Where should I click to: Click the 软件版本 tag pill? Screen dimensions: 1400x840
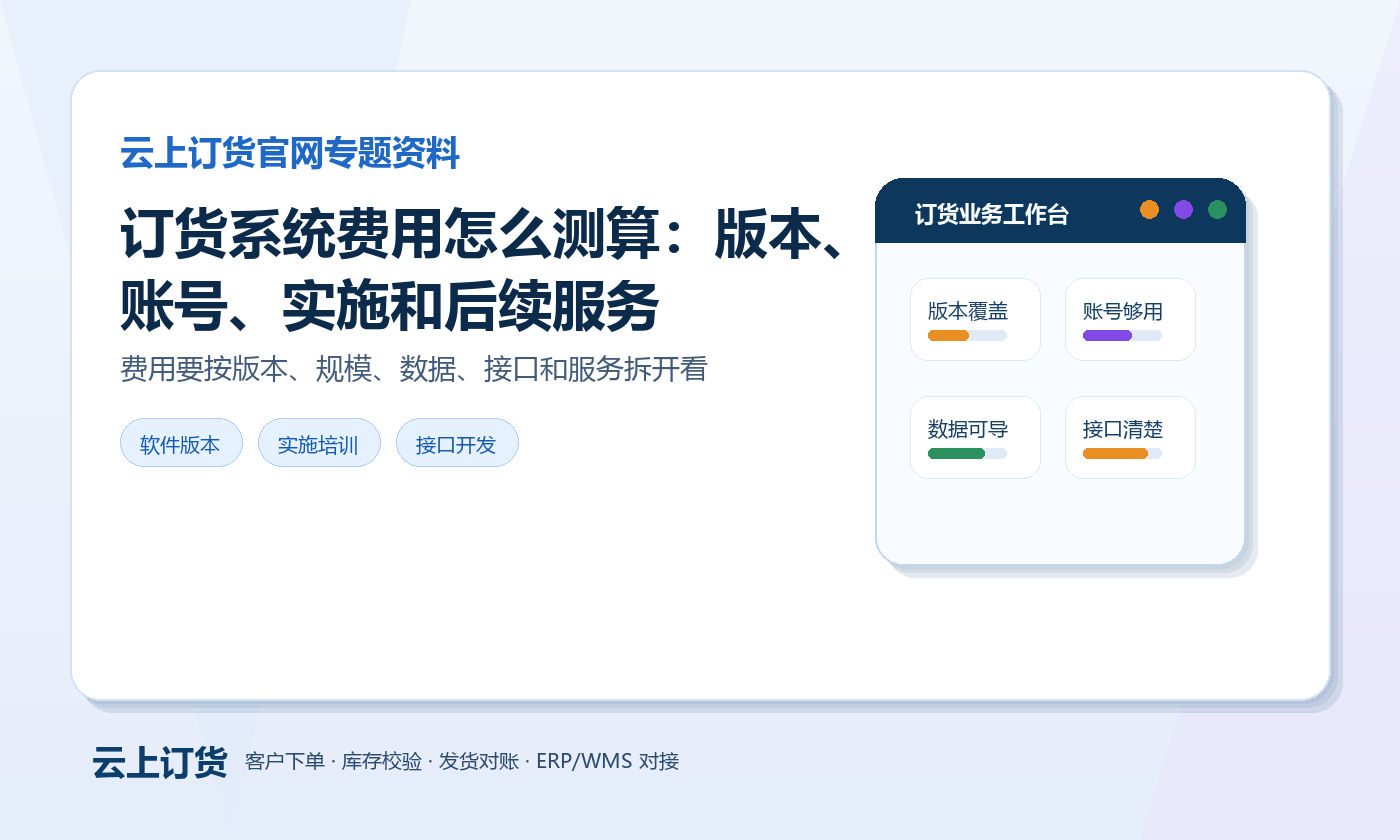pyautogui.click(x=181, y=443)
